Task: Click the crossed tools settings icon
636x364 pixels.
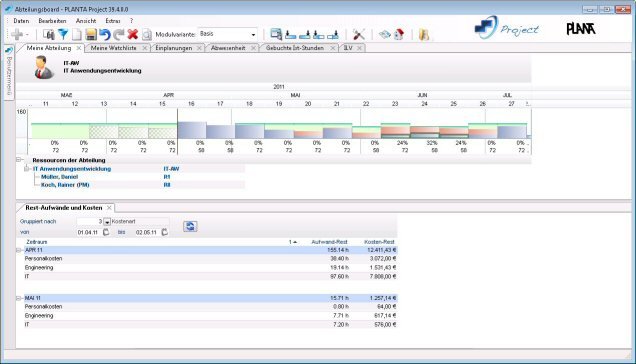Action: point(359,34)
